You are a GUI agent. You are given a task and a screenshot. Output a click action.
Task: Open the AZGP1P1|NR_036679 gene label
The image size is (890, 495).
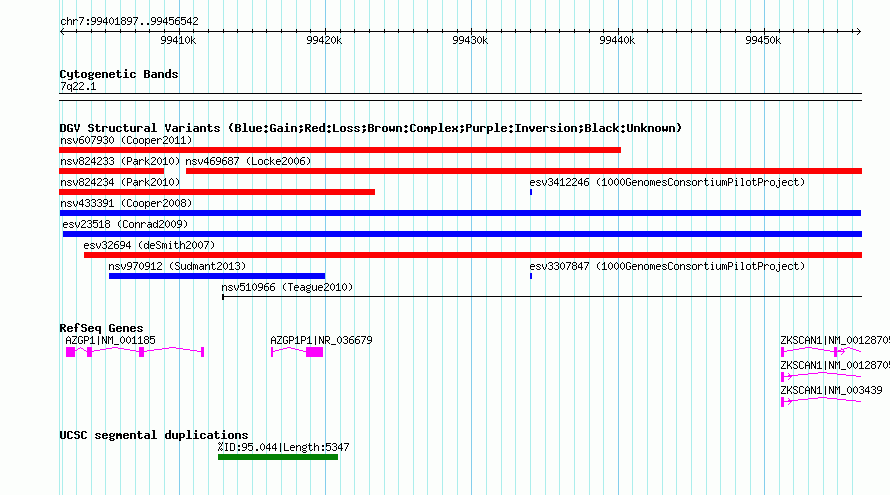tap(321, 340)
